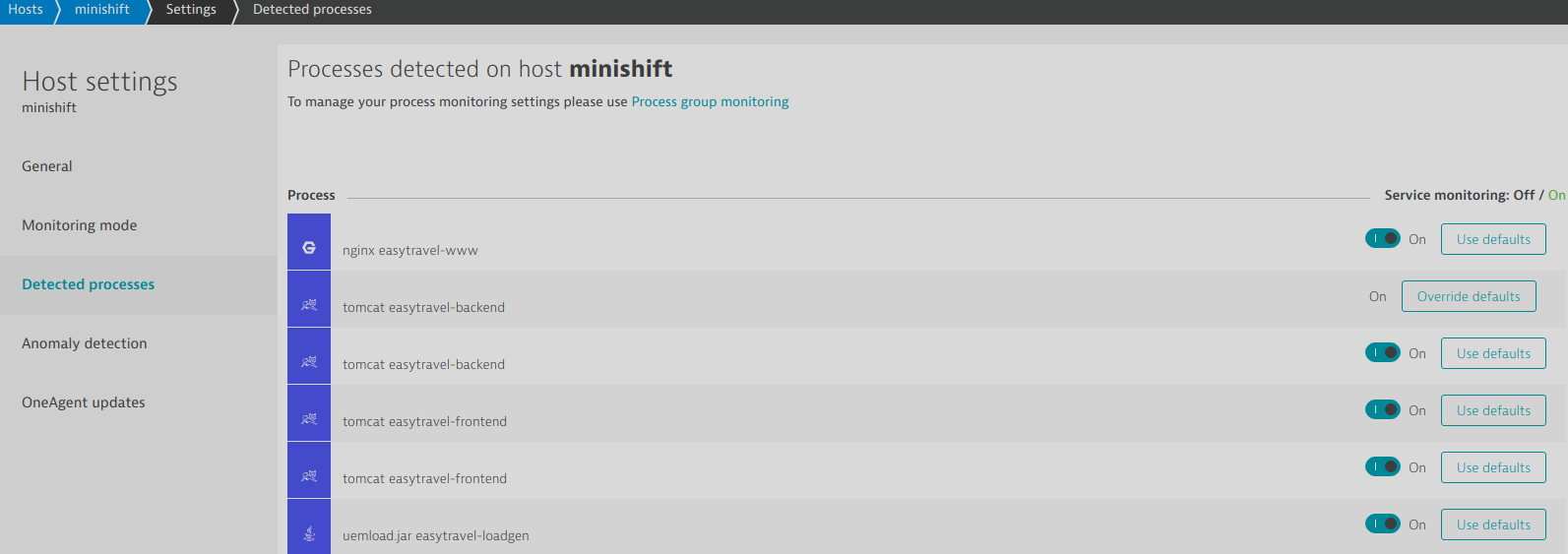The height and width of the screenshot is (554, 1568).
Task: Open the Process group monitoring link
Action: [x=710, y=101]
